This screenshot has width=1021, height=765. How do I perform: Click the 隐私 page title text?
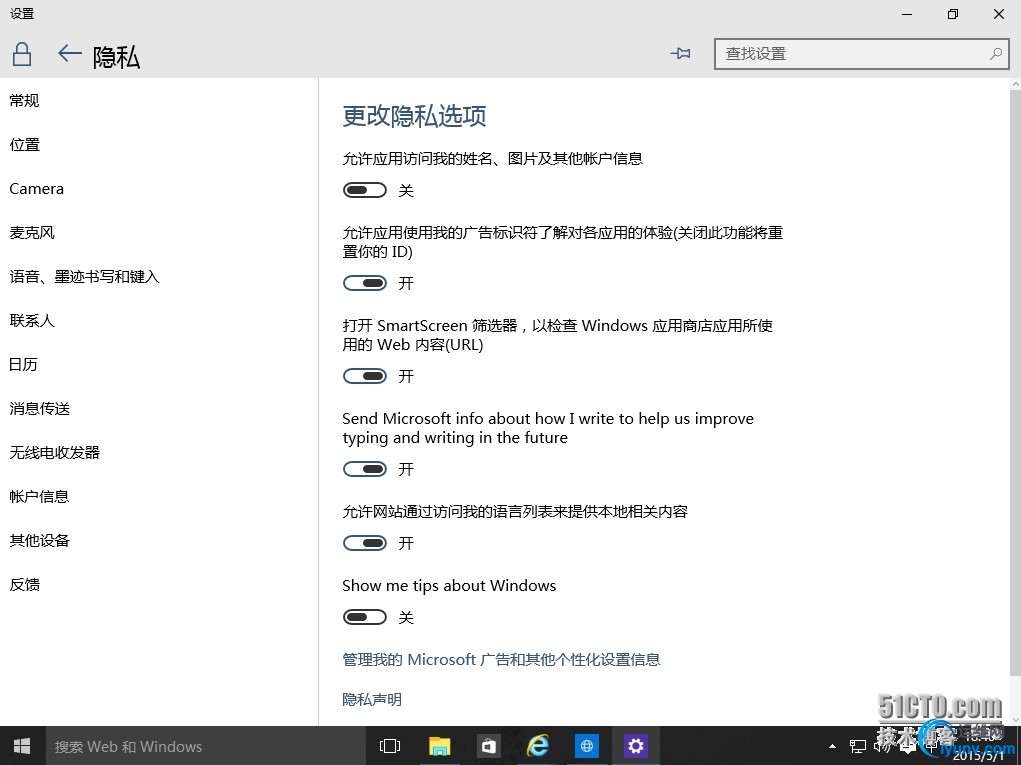coord(116,57)
